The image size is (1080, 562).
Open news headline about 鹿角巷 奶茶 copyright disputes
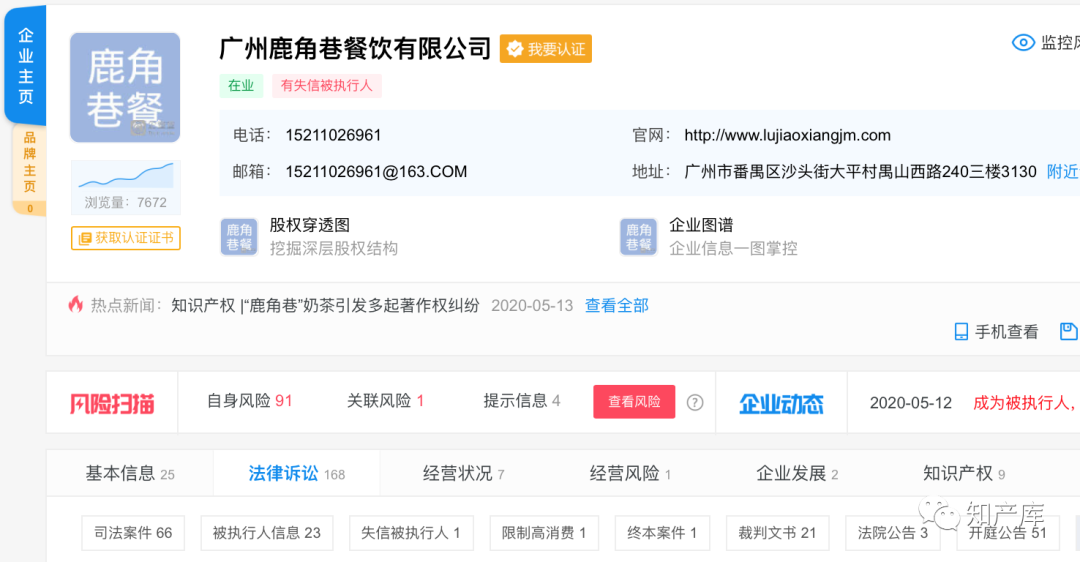pos(325,306)
